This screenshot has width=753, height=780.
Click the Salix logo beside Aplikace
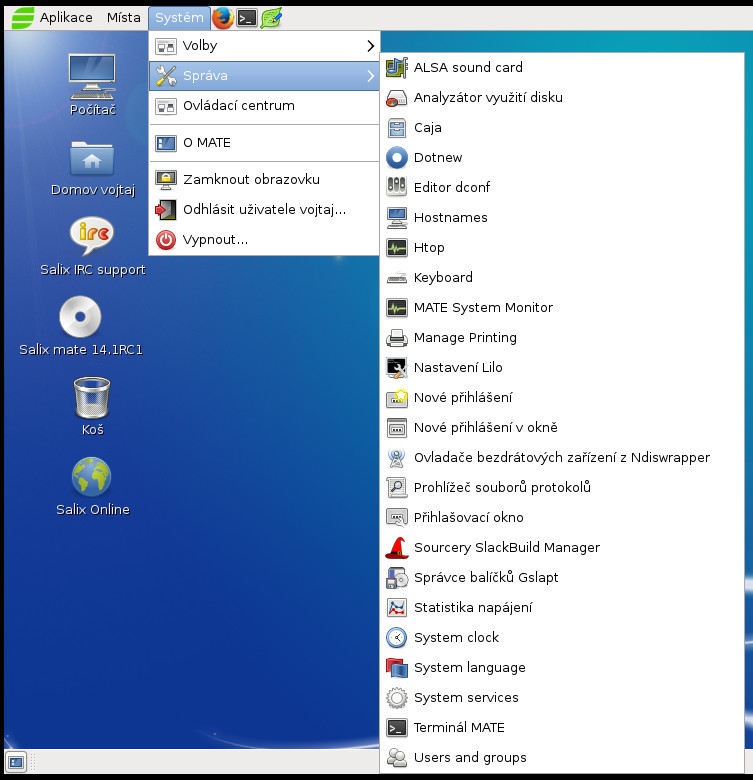[x=22, y=18]
